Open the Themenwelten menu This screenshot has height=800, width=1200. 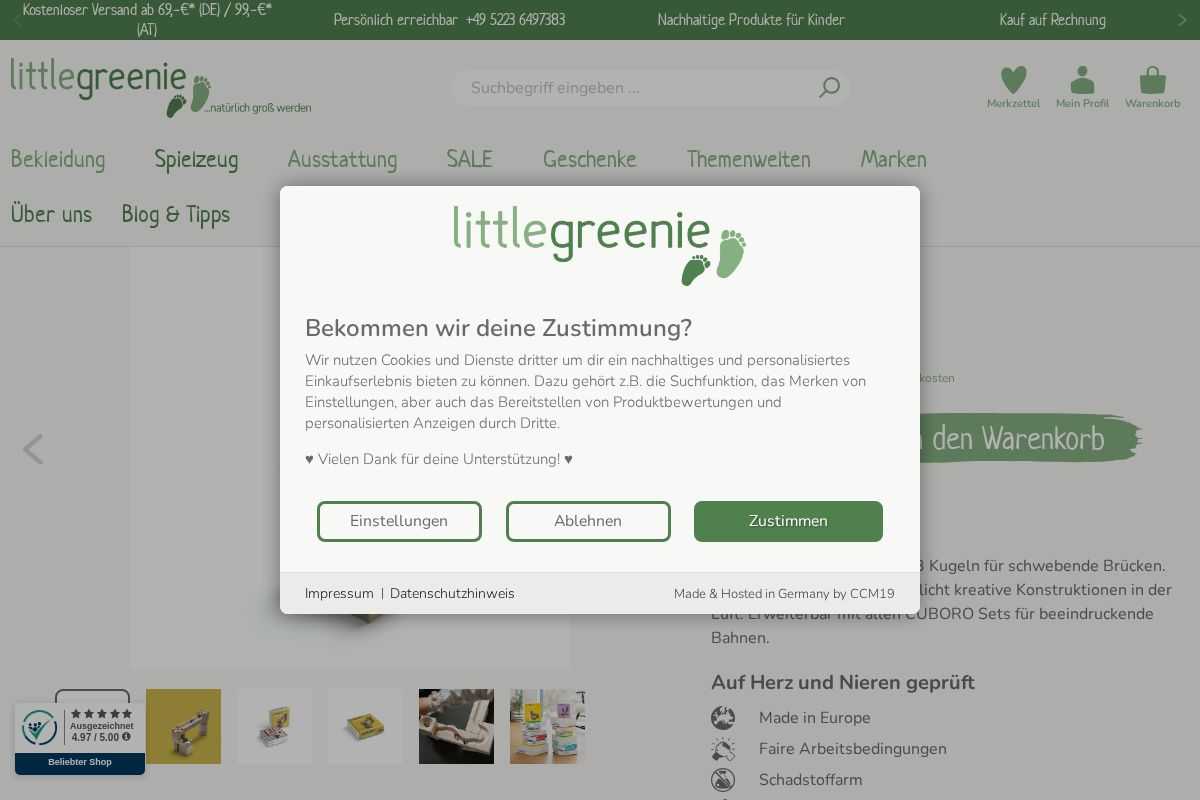point(748,159)
